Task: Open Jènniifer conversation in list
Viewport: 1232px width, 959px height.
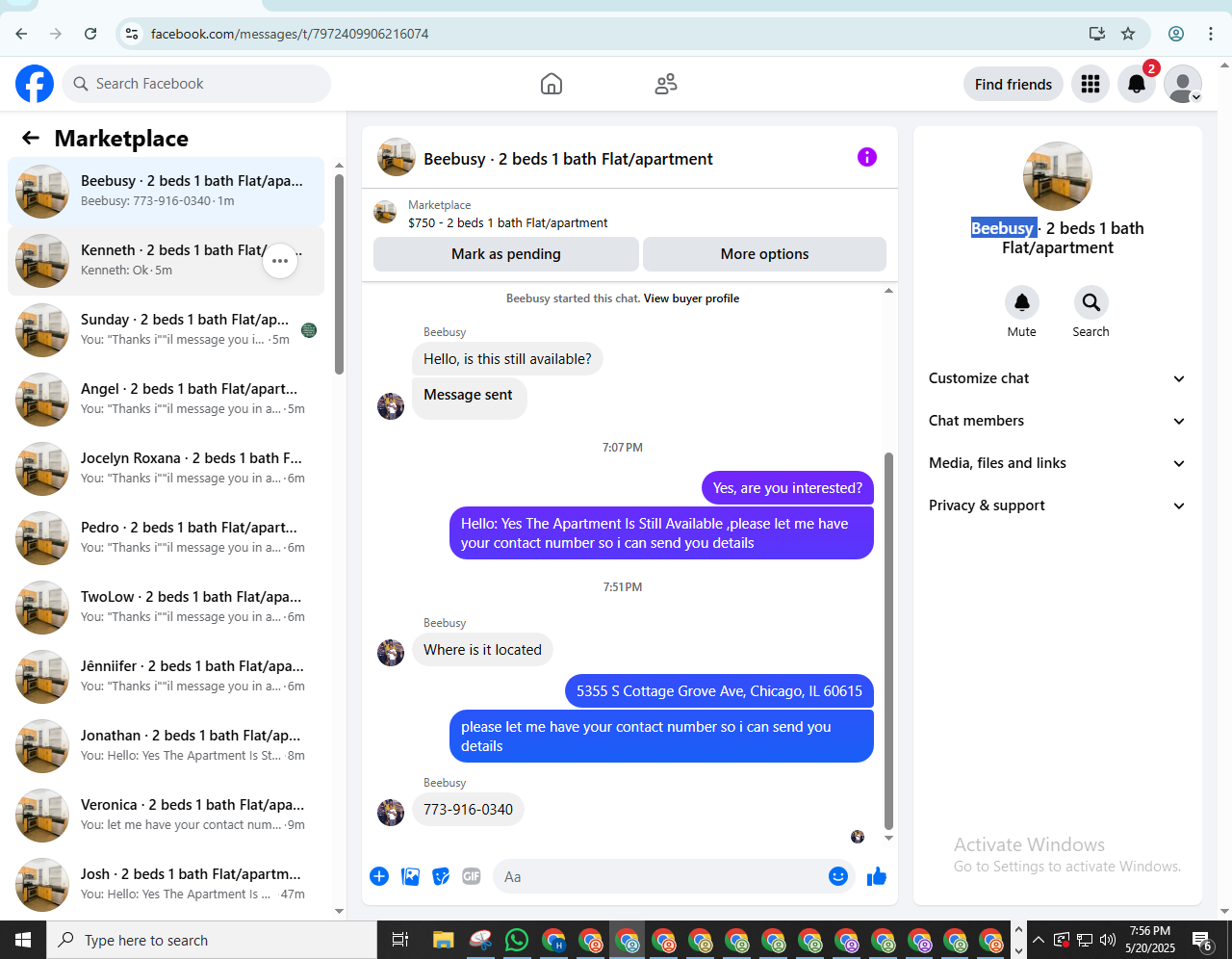Action: (166, 677)
